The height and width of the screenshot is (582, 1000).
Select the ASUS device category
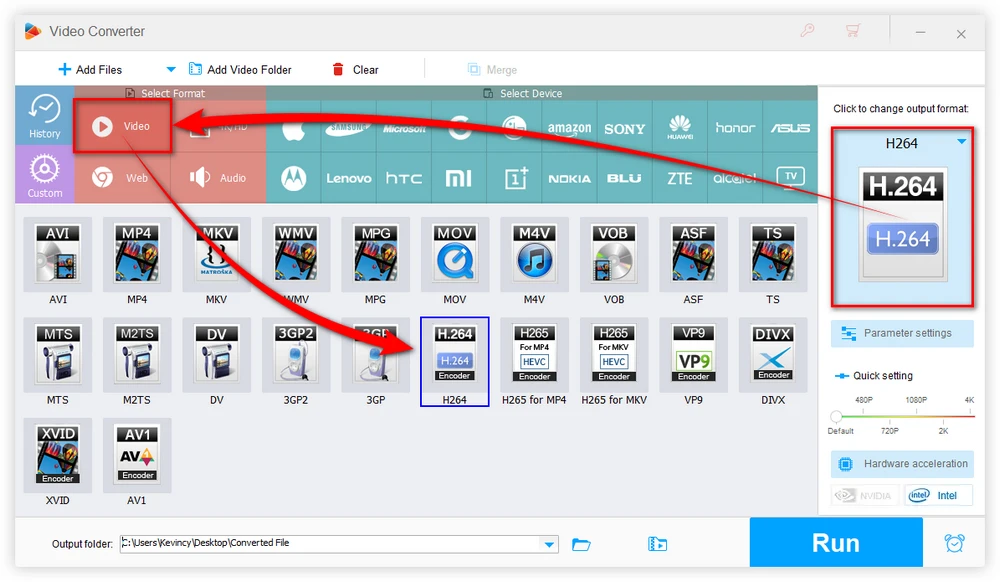[790, 128]
